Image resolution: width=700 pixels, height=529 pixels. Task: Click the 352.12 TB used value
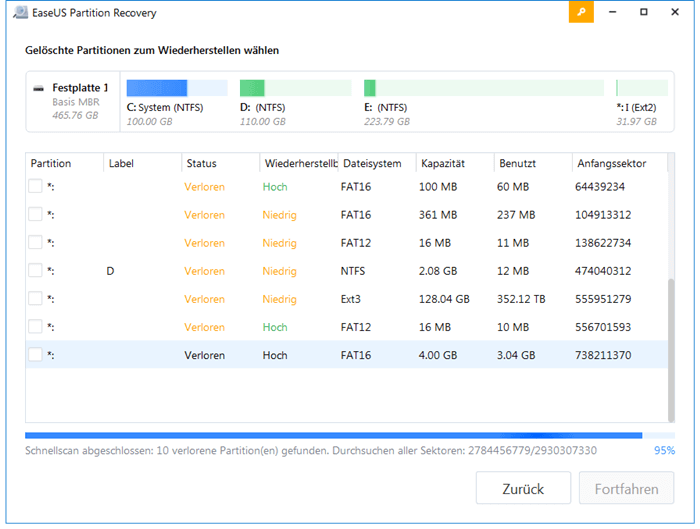coord(521,299)
